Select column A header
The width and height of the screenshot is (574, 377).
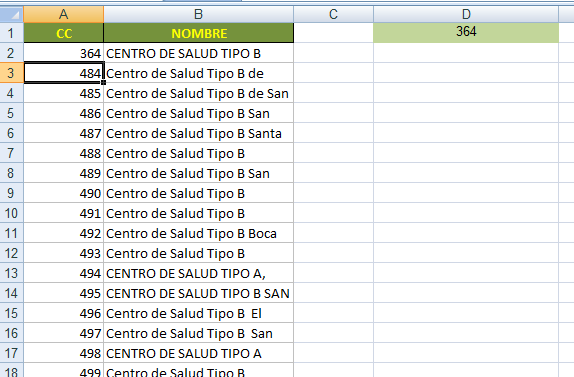64,14
